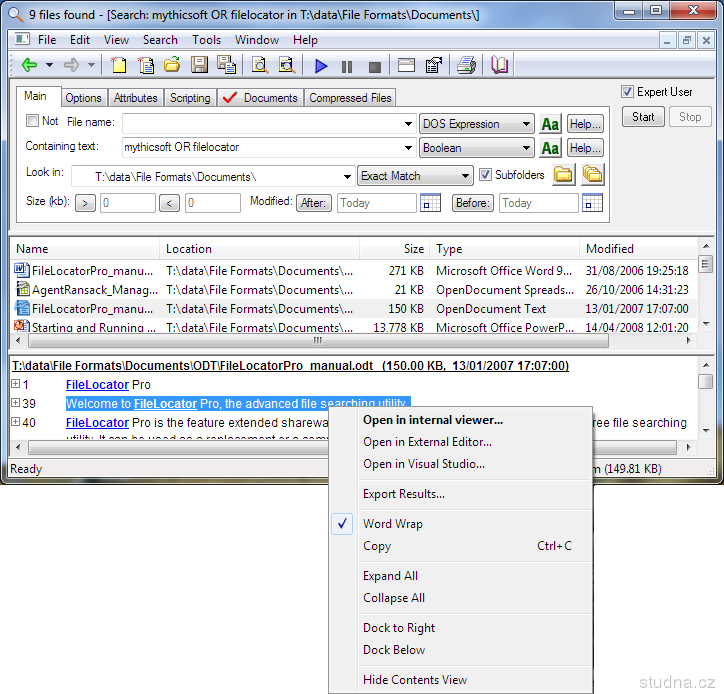Screen dimensions: 724x694
Task: Pause the search with pause icon
Action: [x=347, y=67]
